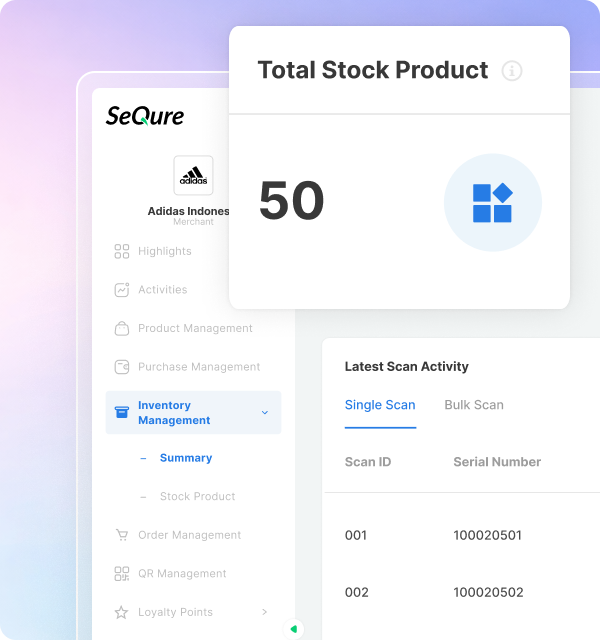Click the Order Management cart icon
Screen dimensions: 600x640
122,535
